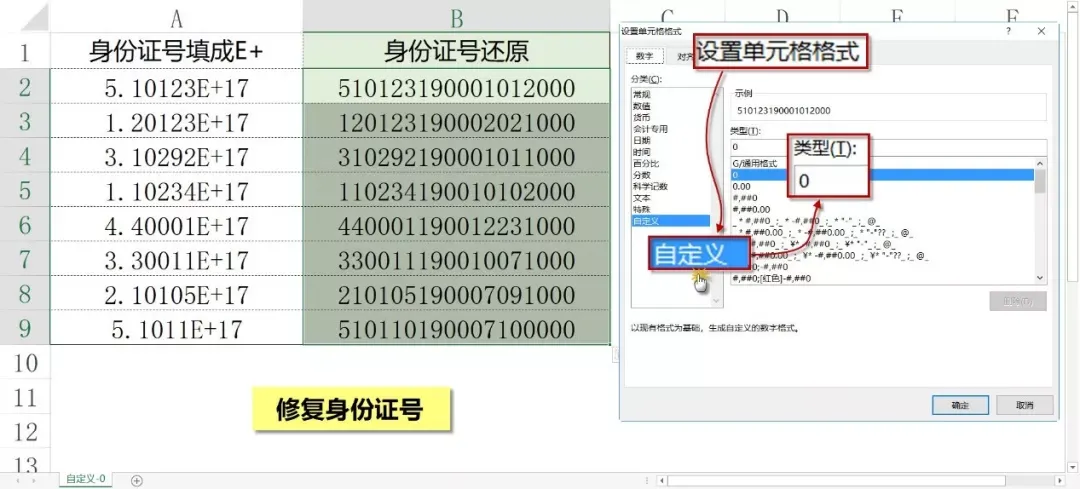Select column B header
Image resolution: width=1080 pixels, height=489 pixels.
pos(456,18)
